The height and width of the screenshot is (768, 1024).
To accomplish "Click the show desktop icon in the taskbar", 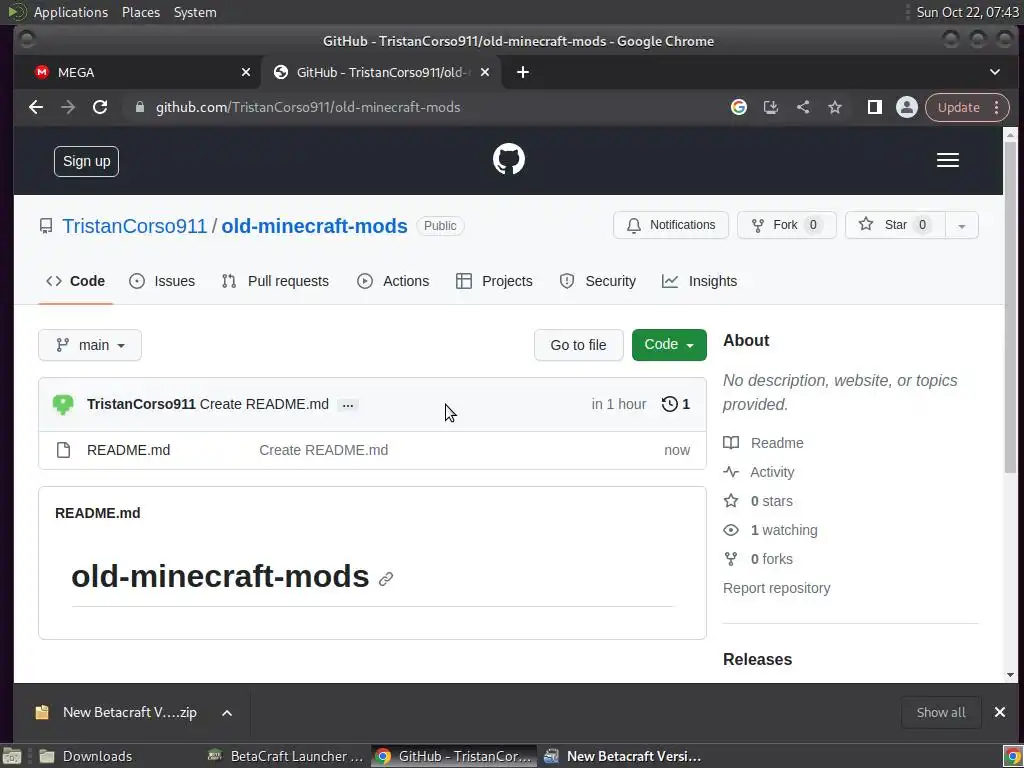I will pos(12,756).
